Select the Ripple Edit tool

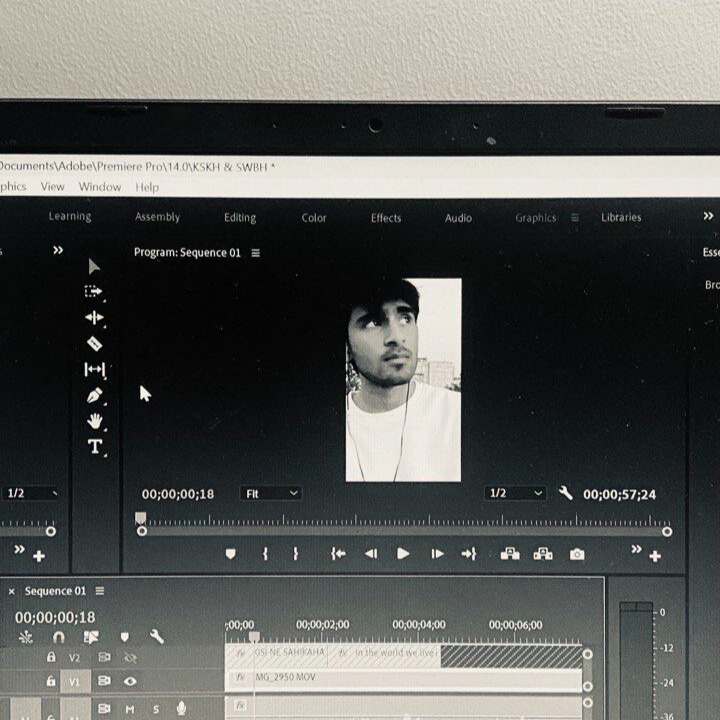(94, 317)
